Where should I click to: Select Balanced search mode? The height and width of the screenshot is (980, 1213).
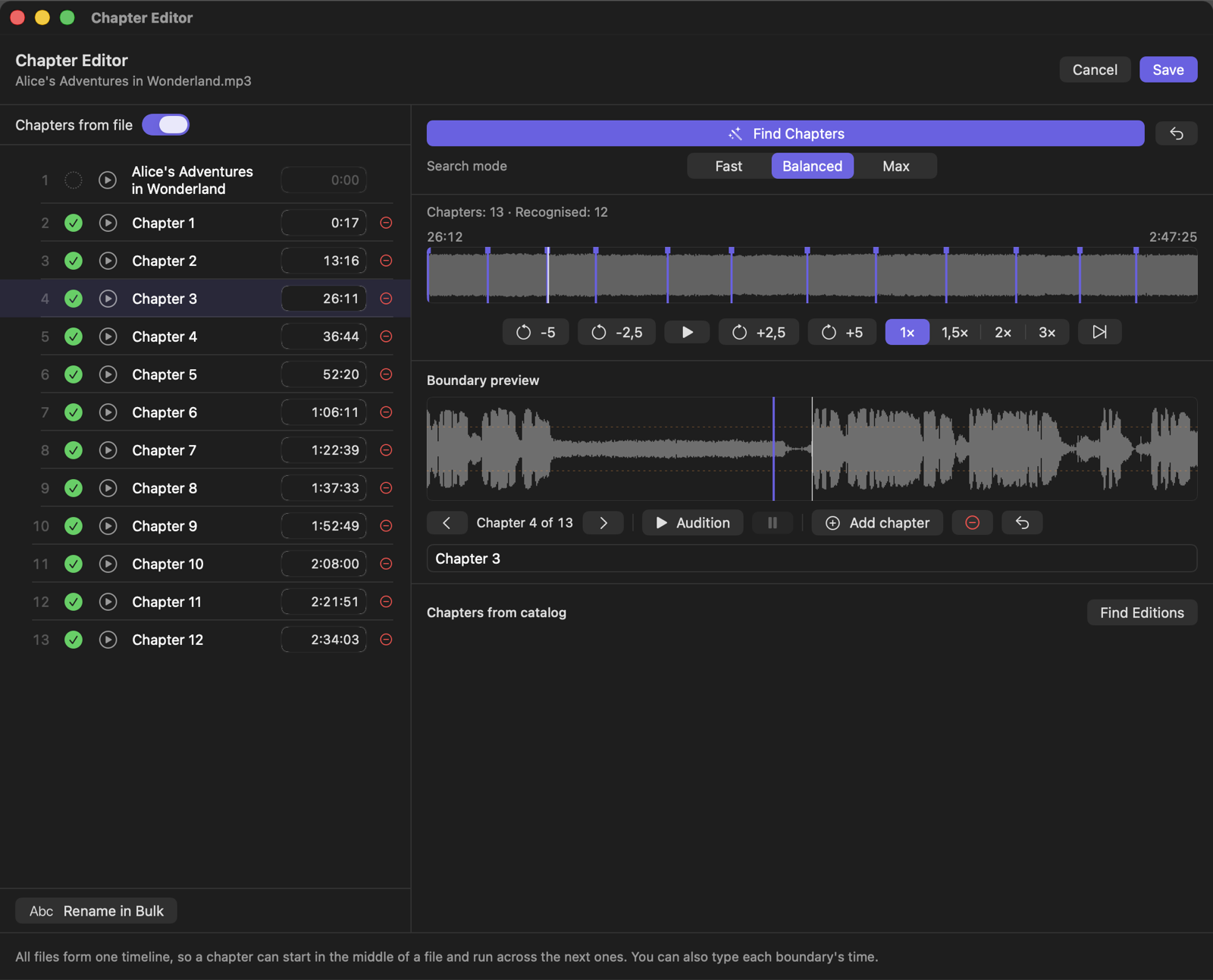coord(812,166)
